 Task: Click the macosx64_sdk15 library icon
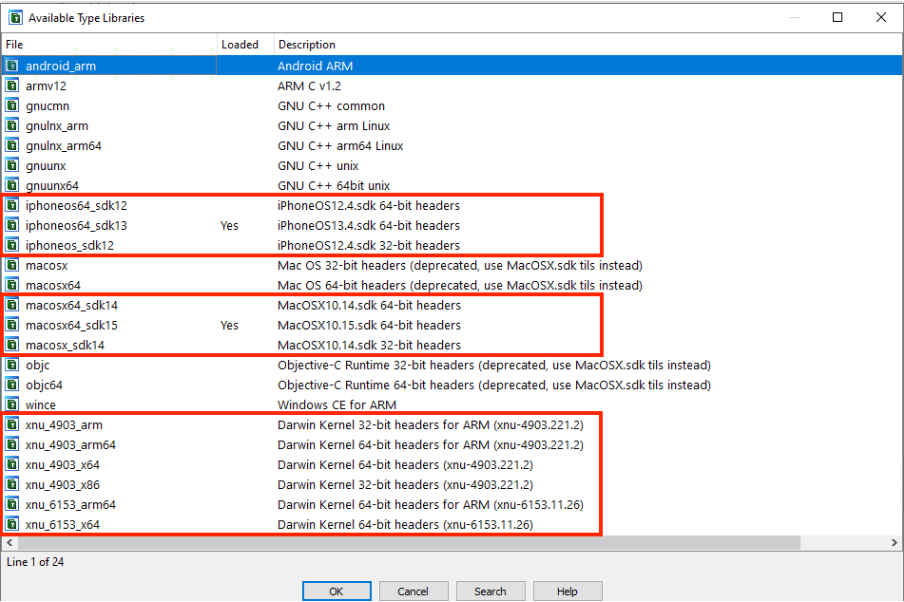pyautogui.click(x=12, y=325)
